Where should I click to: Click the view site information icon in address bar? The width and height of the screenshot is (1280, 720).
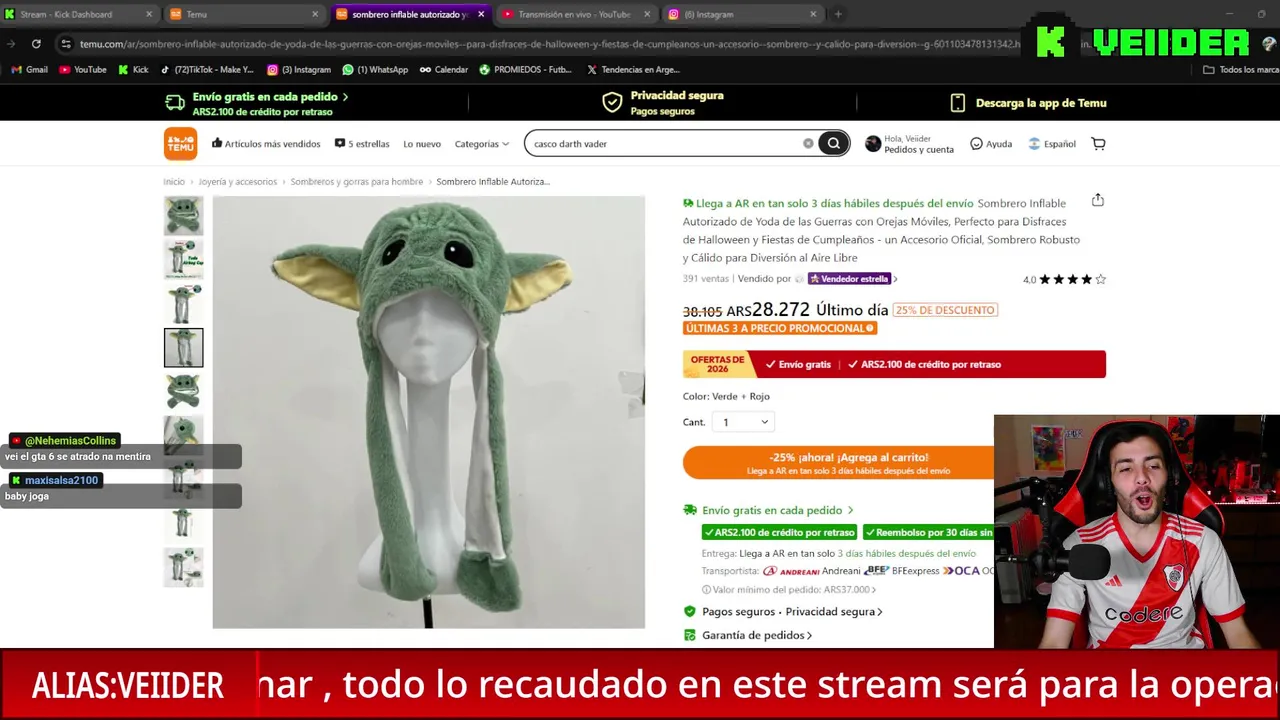[x=66, y=44]
